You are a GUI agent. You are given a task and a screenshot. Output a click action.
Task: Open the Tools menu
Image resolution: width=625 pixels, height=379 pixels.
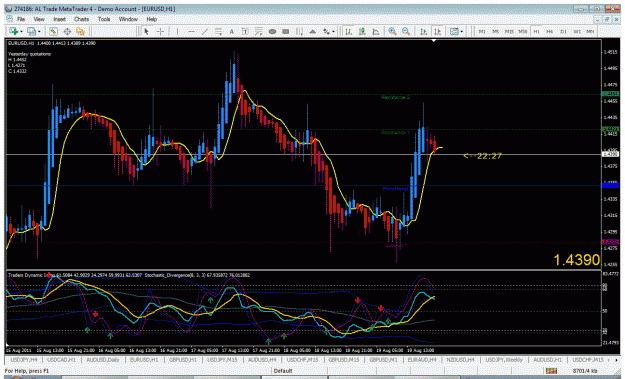pyautogui.click(x=104, y=19)
